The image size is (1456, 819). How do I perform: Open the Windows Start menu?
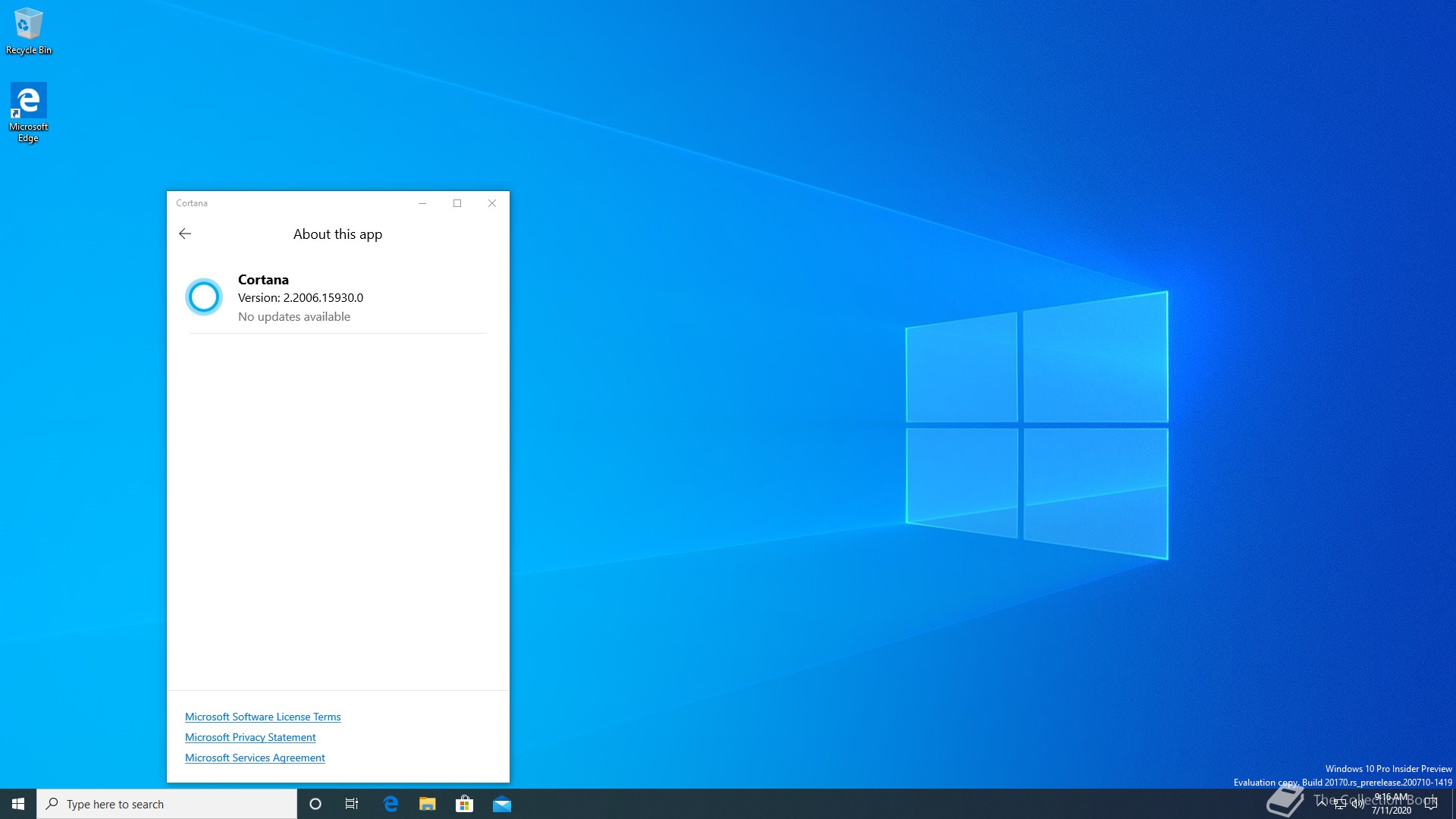18,804
